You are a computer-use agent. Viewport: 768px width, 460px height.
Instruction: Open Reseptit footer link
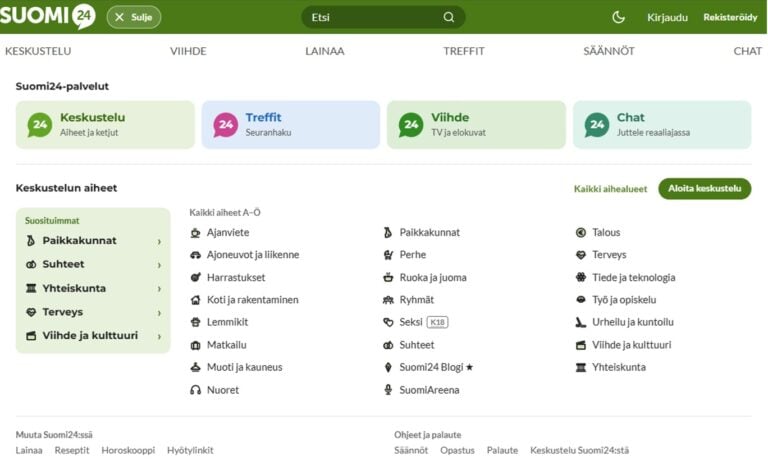72,450
